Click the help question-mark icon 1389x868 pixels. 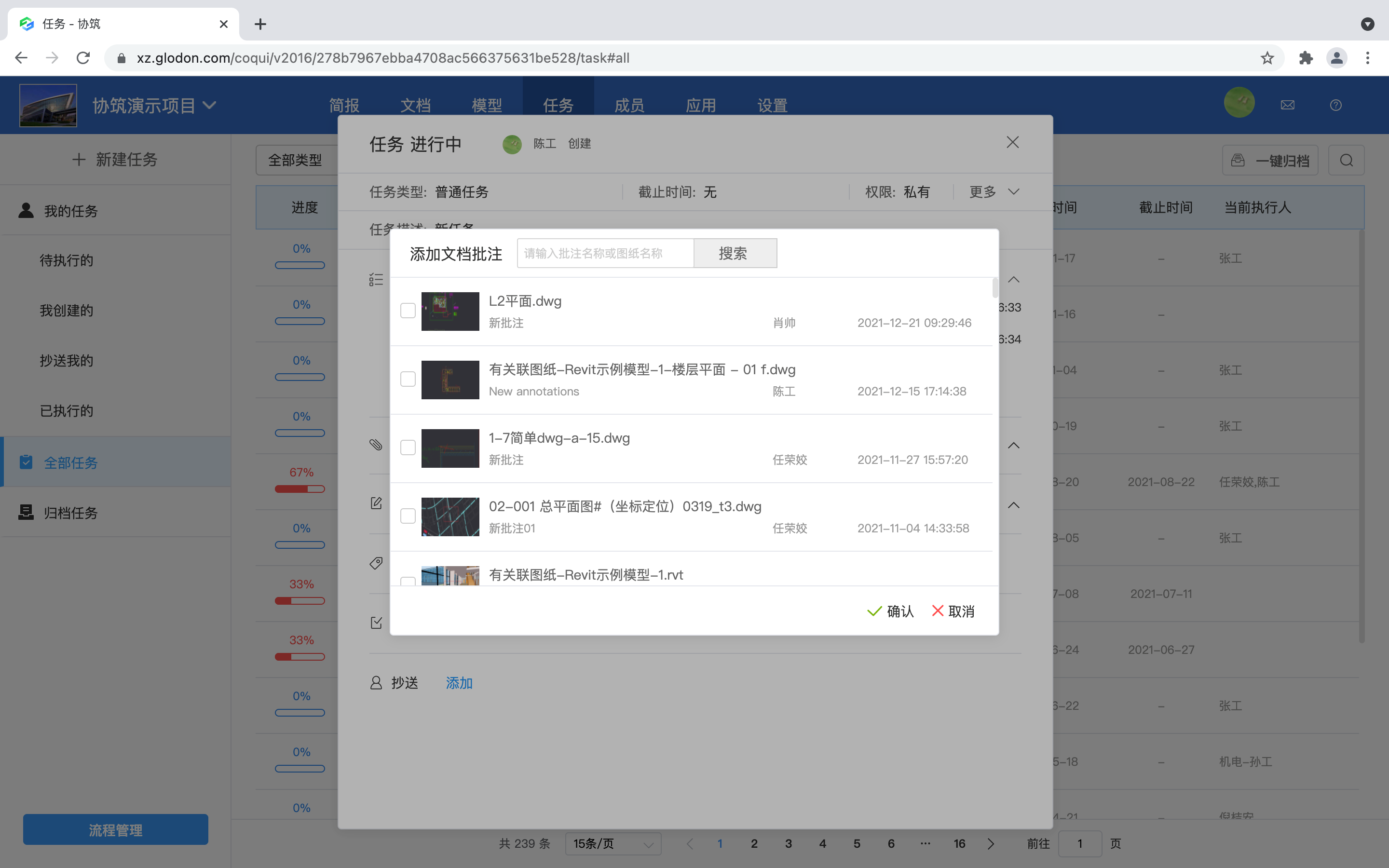[1335, 105]
